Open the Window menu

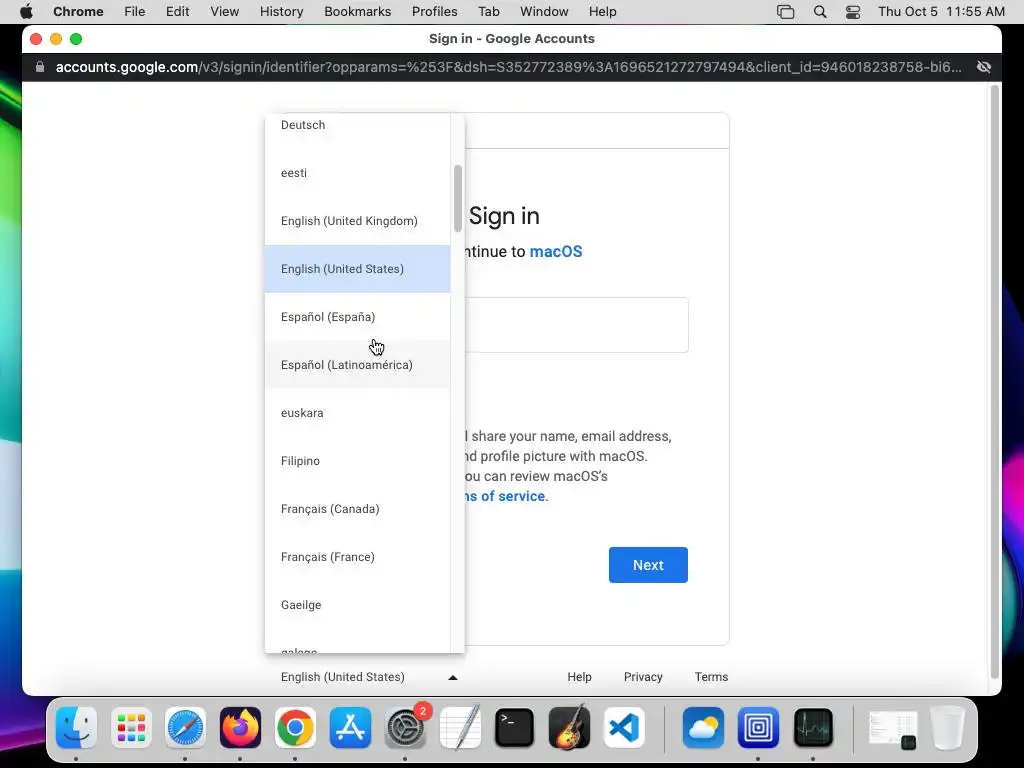[x=544, y=12]
